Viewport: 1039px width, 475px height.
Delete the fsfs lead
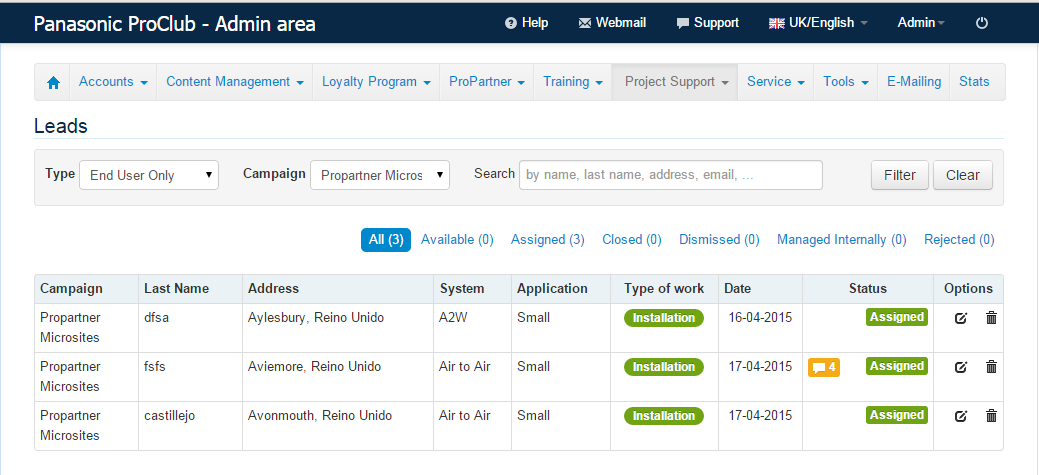click(x=991, y=367)
